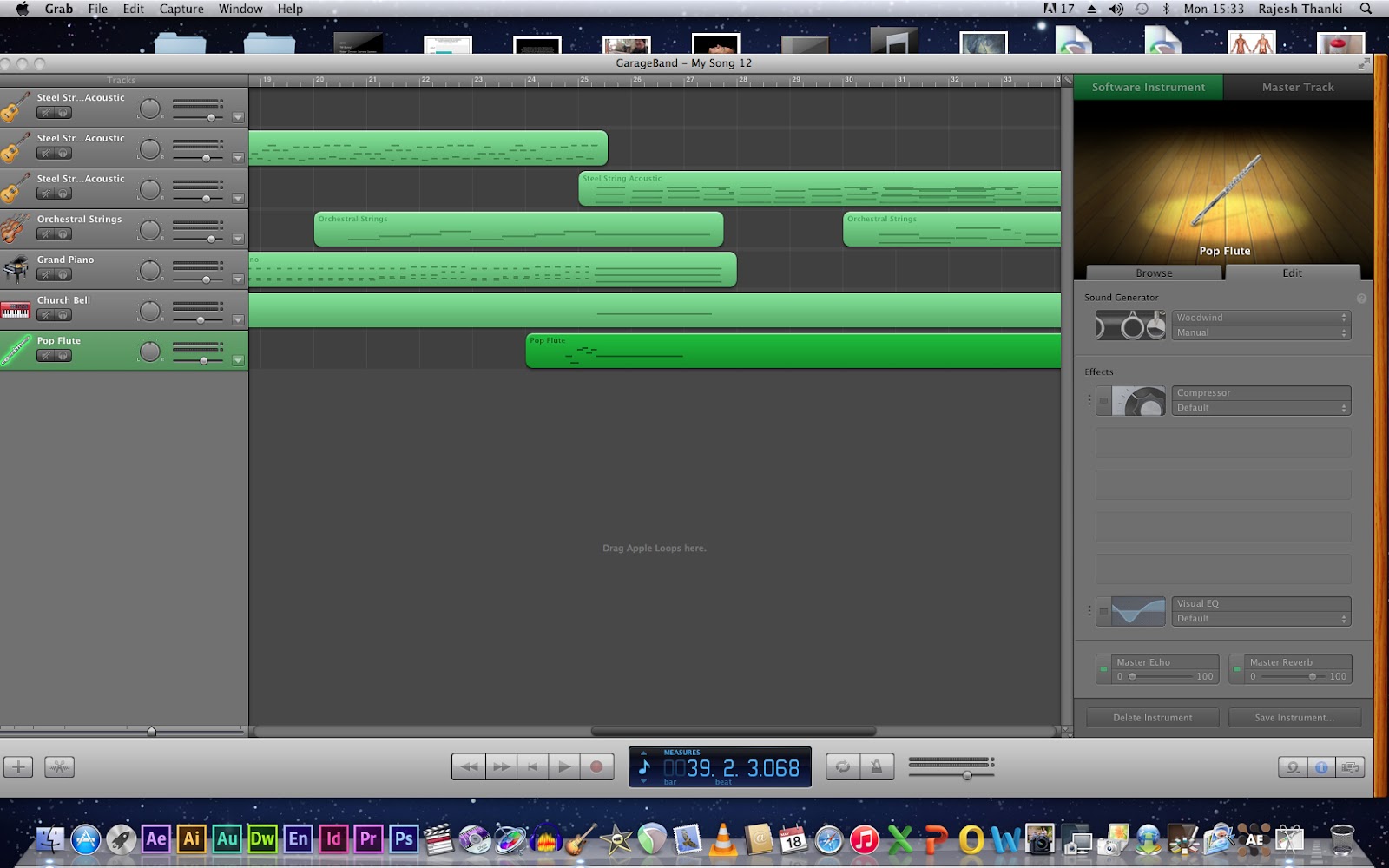Click the Sound Generator woodwind thumbnail
1389x868 pixels.
1130,325
